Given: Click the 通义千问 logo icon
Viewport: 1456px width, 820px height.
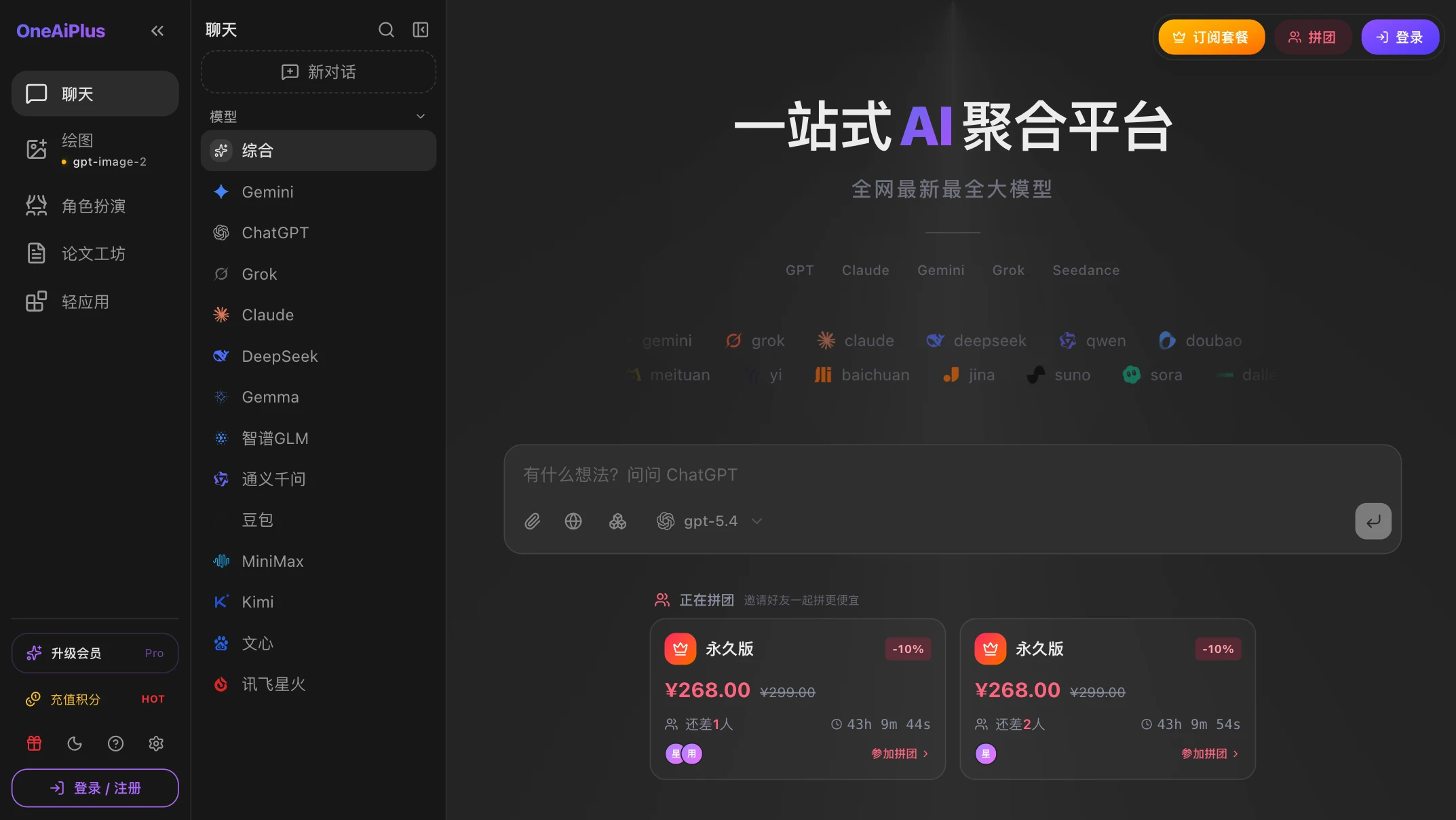Looking at the screenshot, I should pyautogui.click(x=221, y=479).
